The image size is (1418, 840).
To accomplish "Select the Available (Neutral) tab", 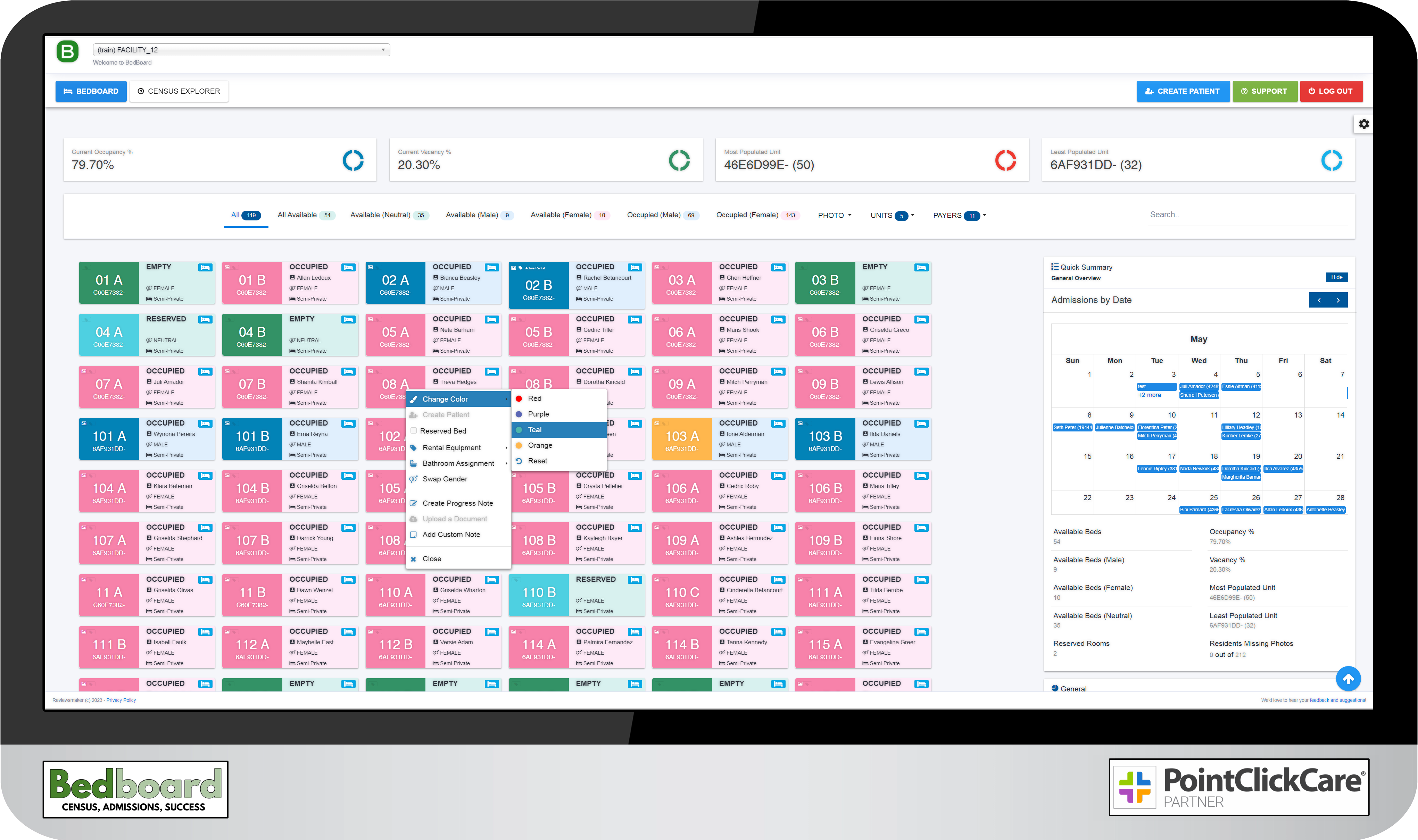I will [390, 215].
